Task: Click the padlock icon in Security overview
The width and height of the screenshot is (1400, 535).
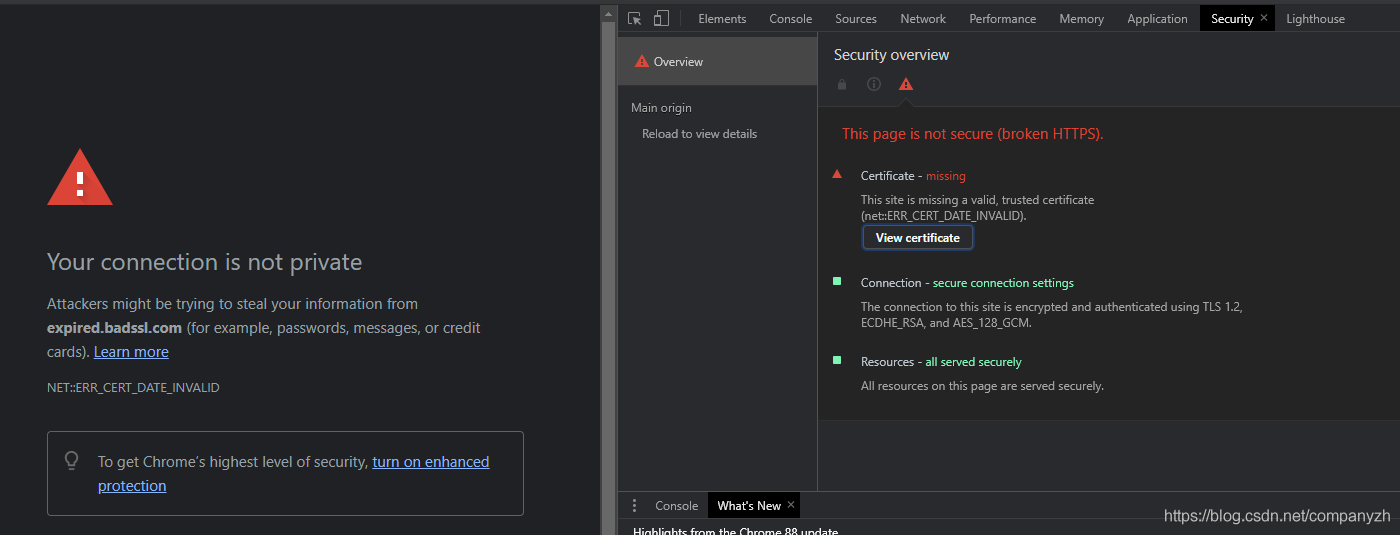Action: pos(842,84)
